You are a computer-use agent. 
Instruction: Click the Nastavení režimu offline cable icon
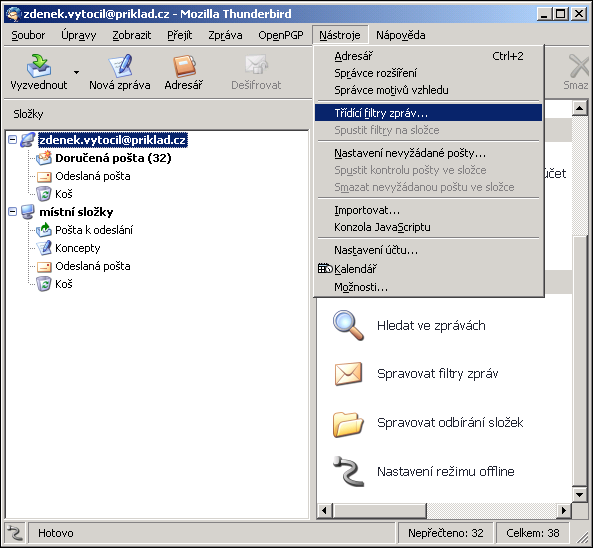point(348,471)
